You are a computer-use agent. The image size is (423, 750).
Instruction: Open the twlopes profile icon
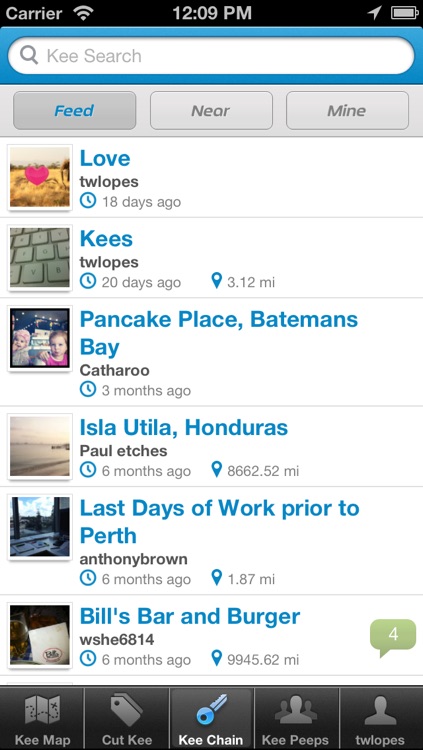coord(380,710)
